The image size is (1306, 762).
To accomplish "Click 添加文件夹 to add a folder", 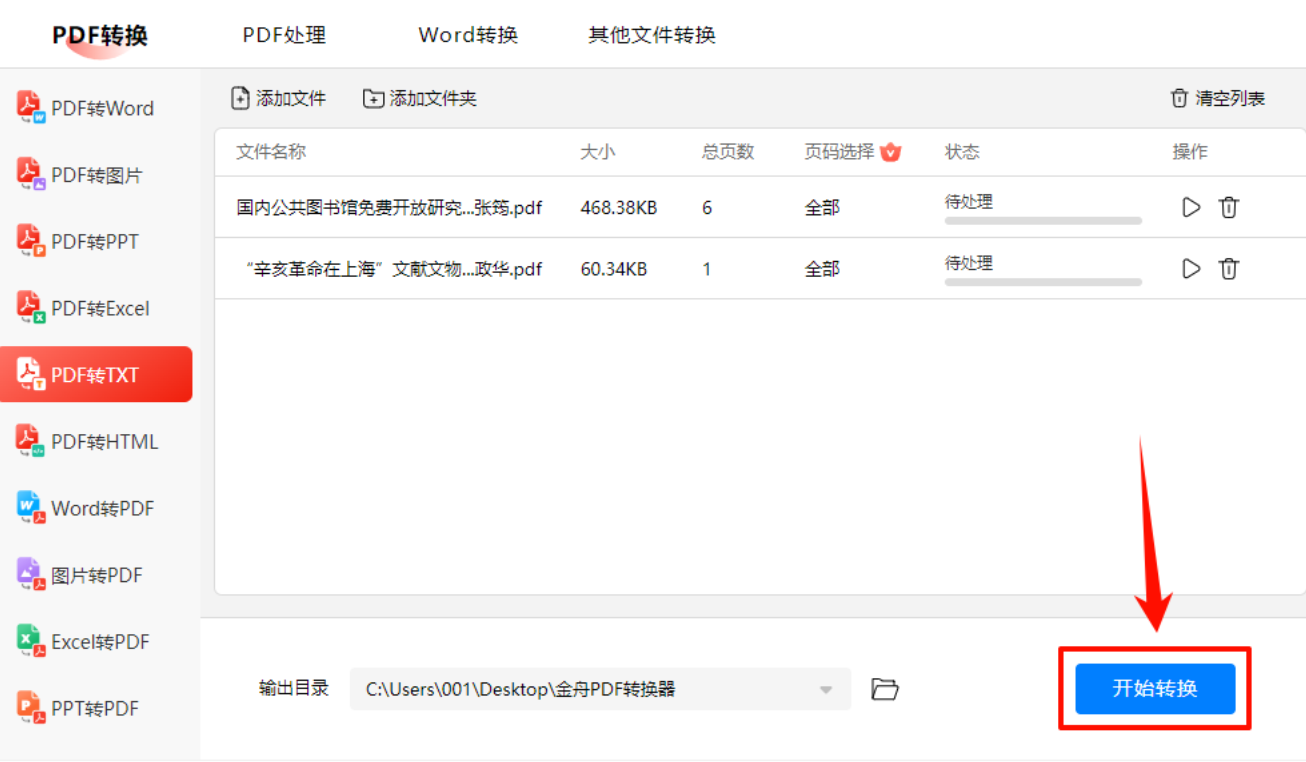I will [420, 98].
